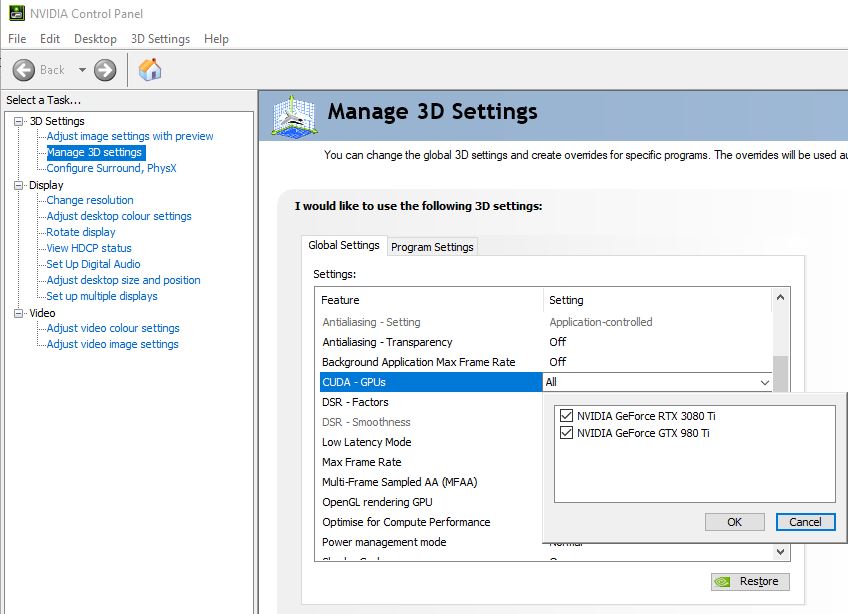Select Change resolution in the task tree
This screenshot has width=848, height=614.
point(90,200)
